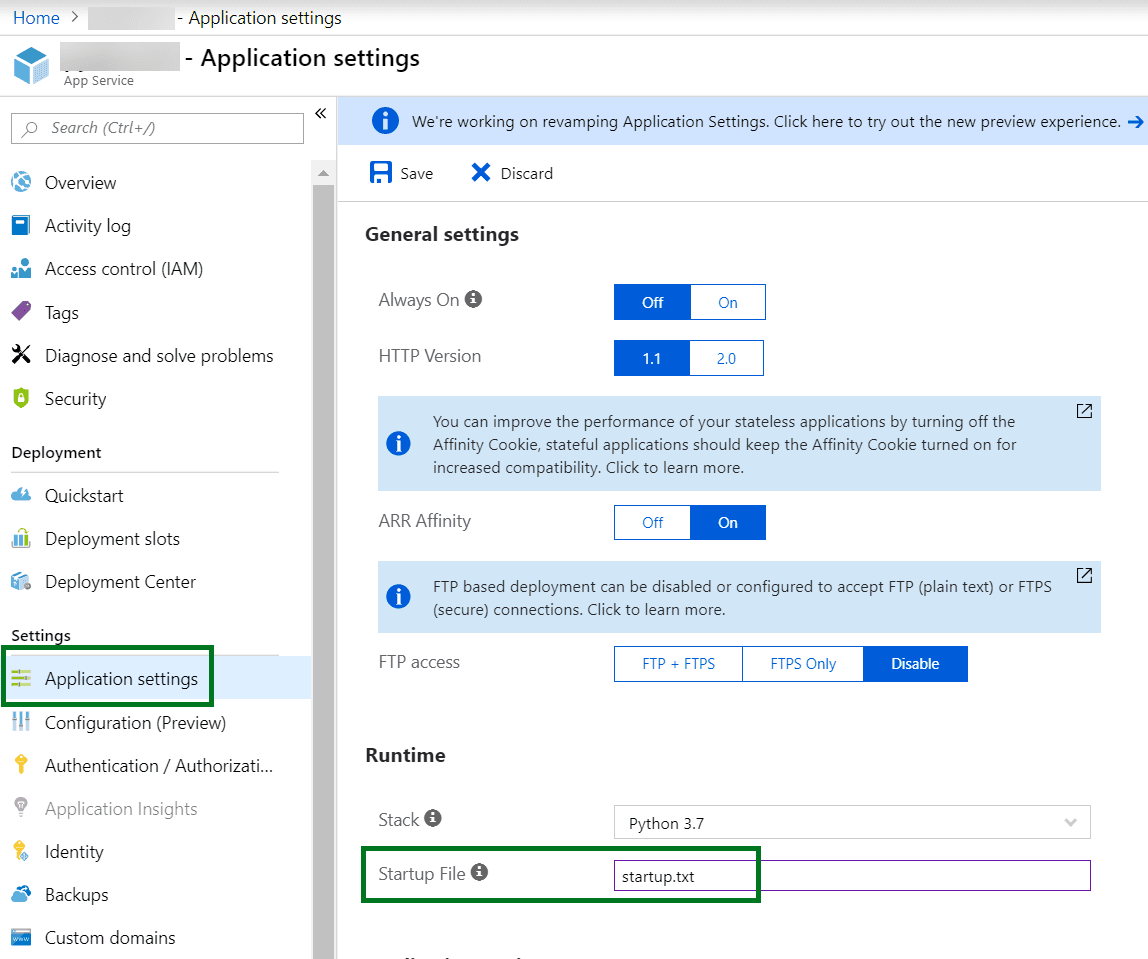Open Custom domains in sidebar
The height and width of the screenshot is (959, 1148).
[110, 938]
